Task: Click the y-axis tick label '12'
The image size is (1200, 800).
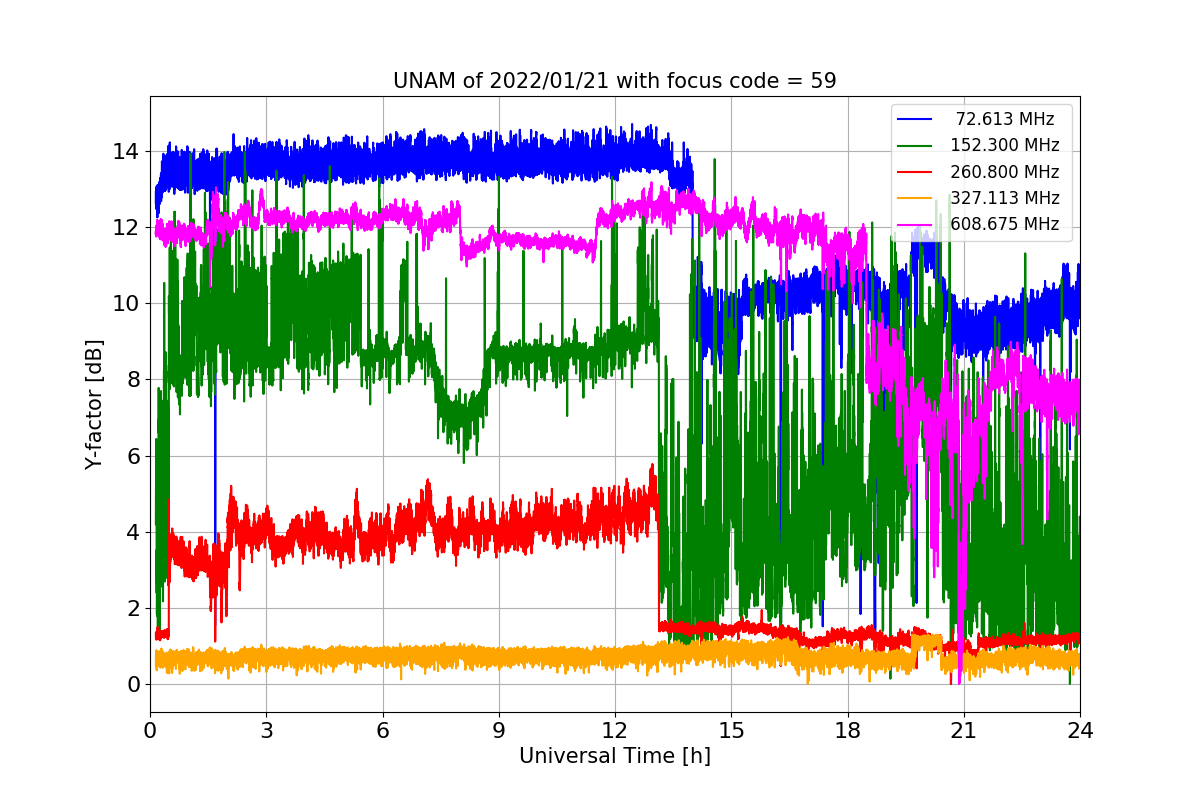Action: click(x=126, y=228)
